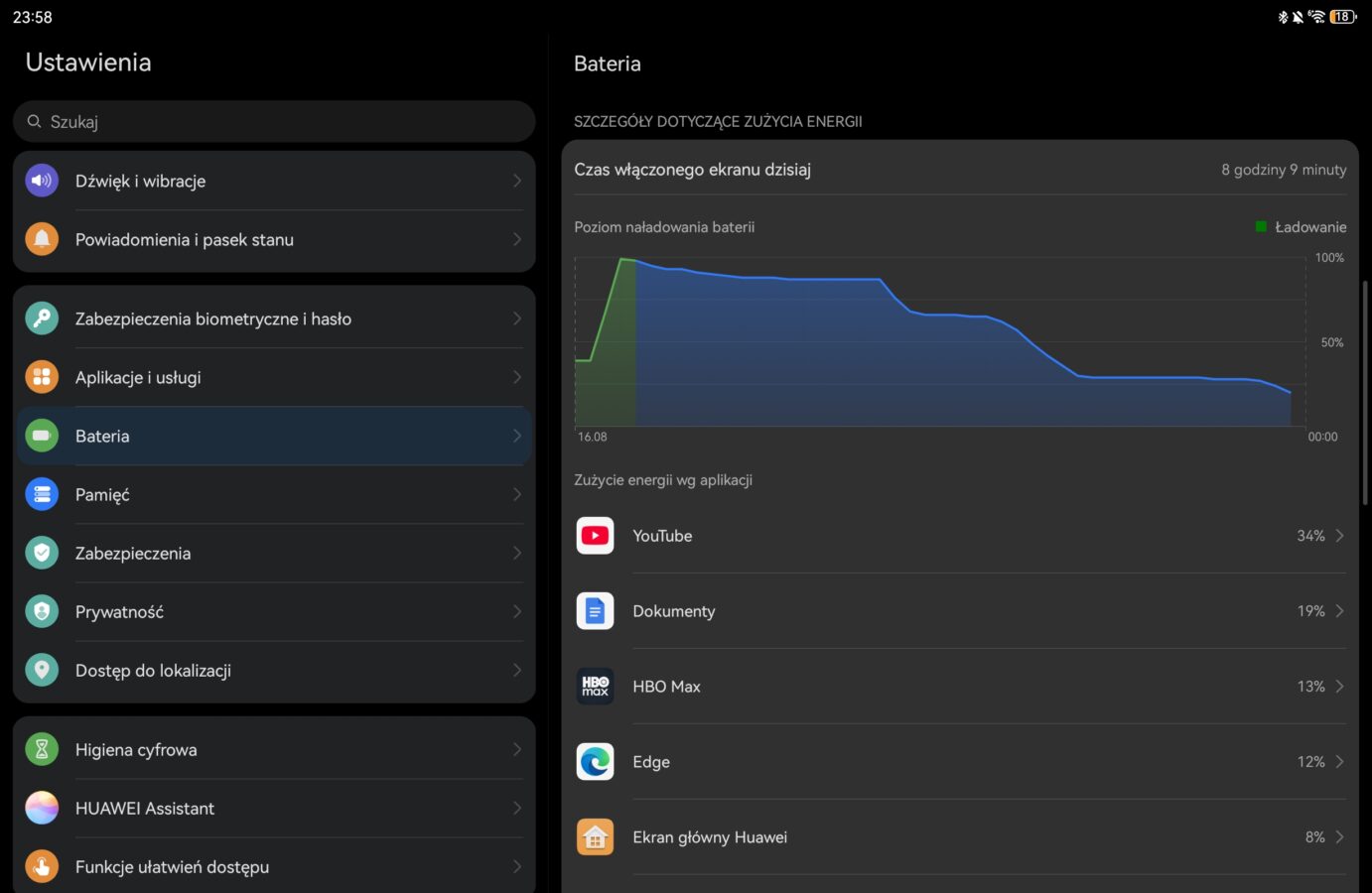Click the blue Pamięć storage icon
This screenshot has height=893, width=1372.
[42, 494]
